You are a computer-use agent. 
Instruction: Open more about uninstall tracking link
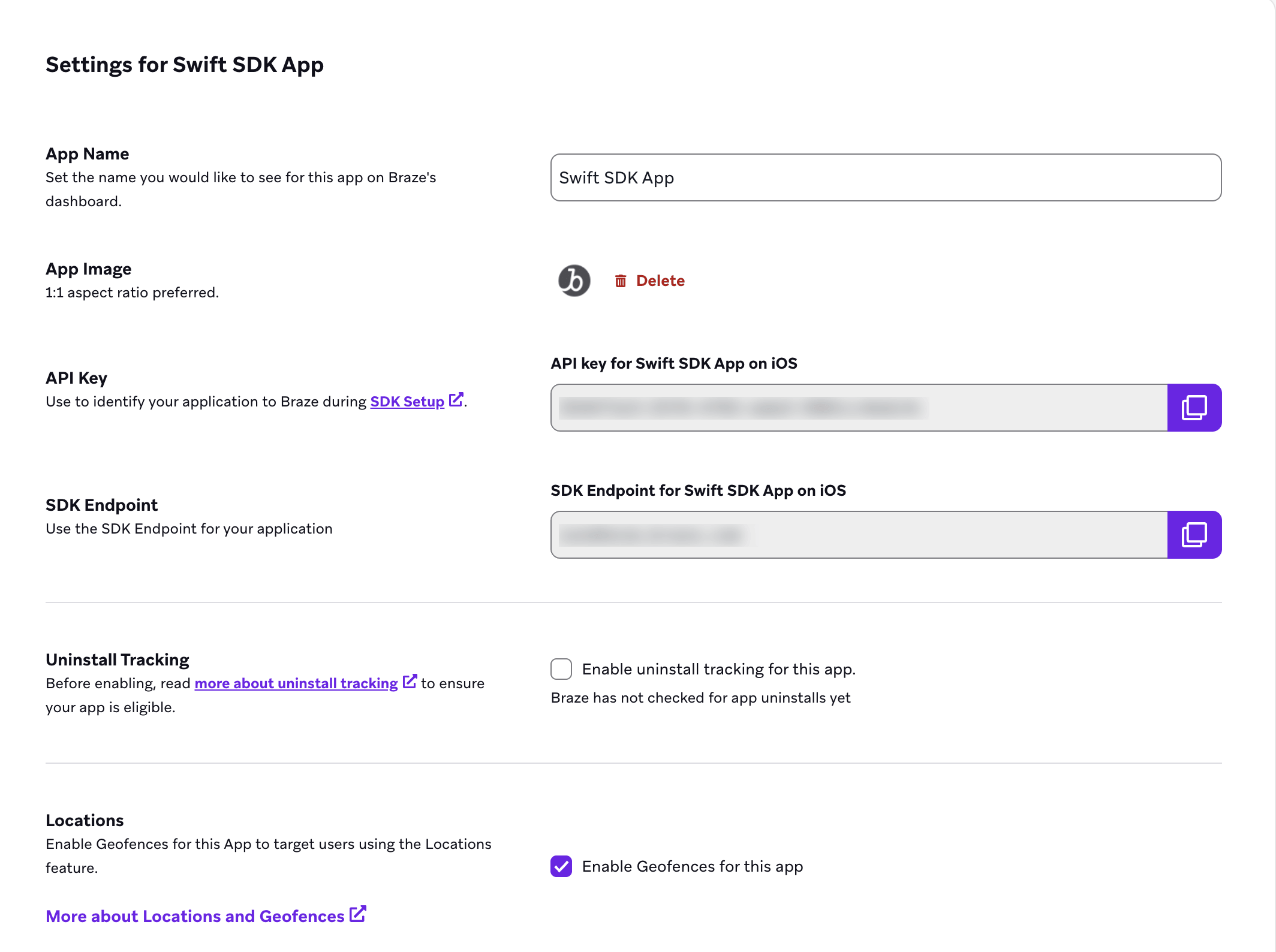pyautogui.click(x=296, y=683)
